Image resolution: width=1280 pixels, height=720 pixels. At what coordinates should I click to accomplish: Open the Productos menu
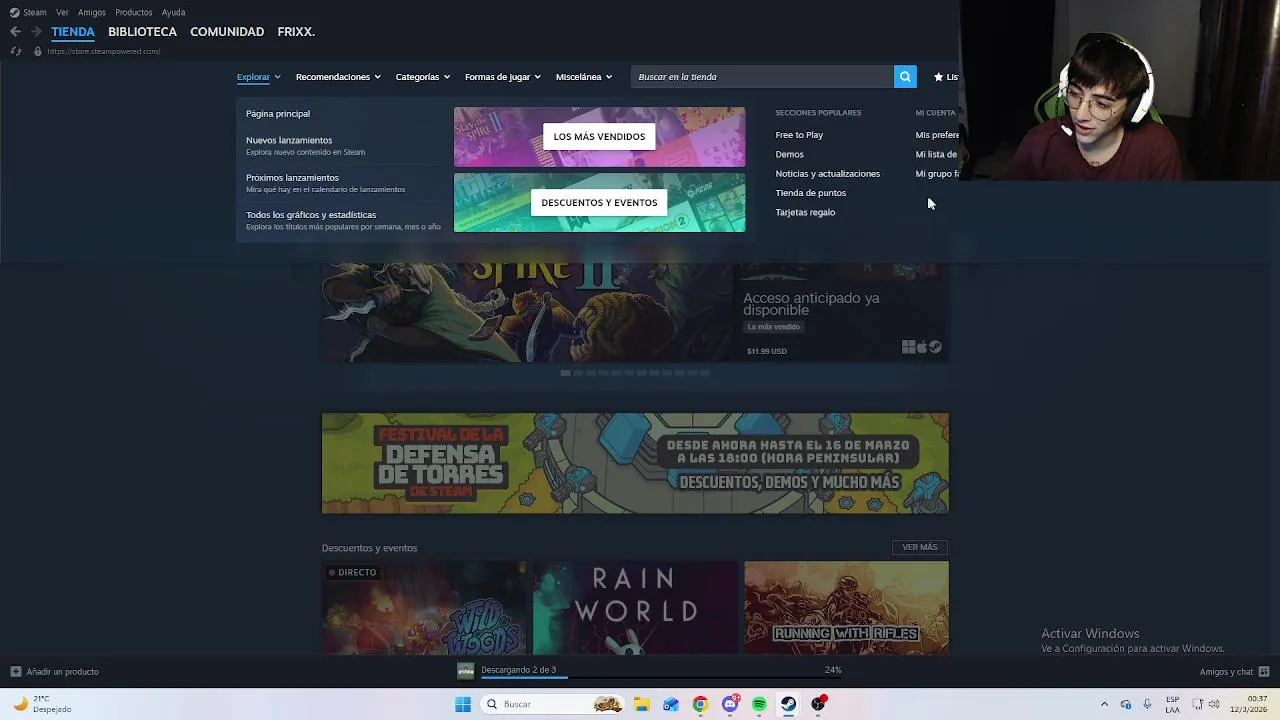[134, 12]
